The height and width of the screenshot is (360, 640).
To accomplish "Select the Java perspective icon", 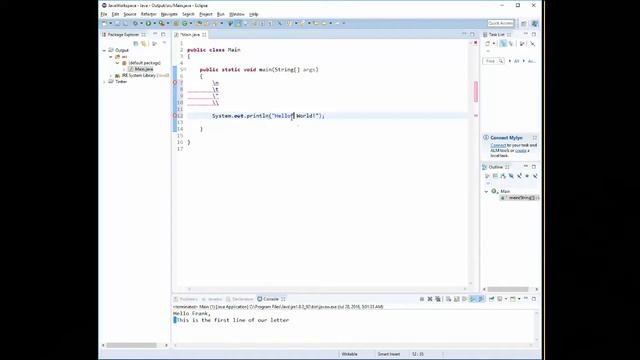I will [x=535, y=24].
